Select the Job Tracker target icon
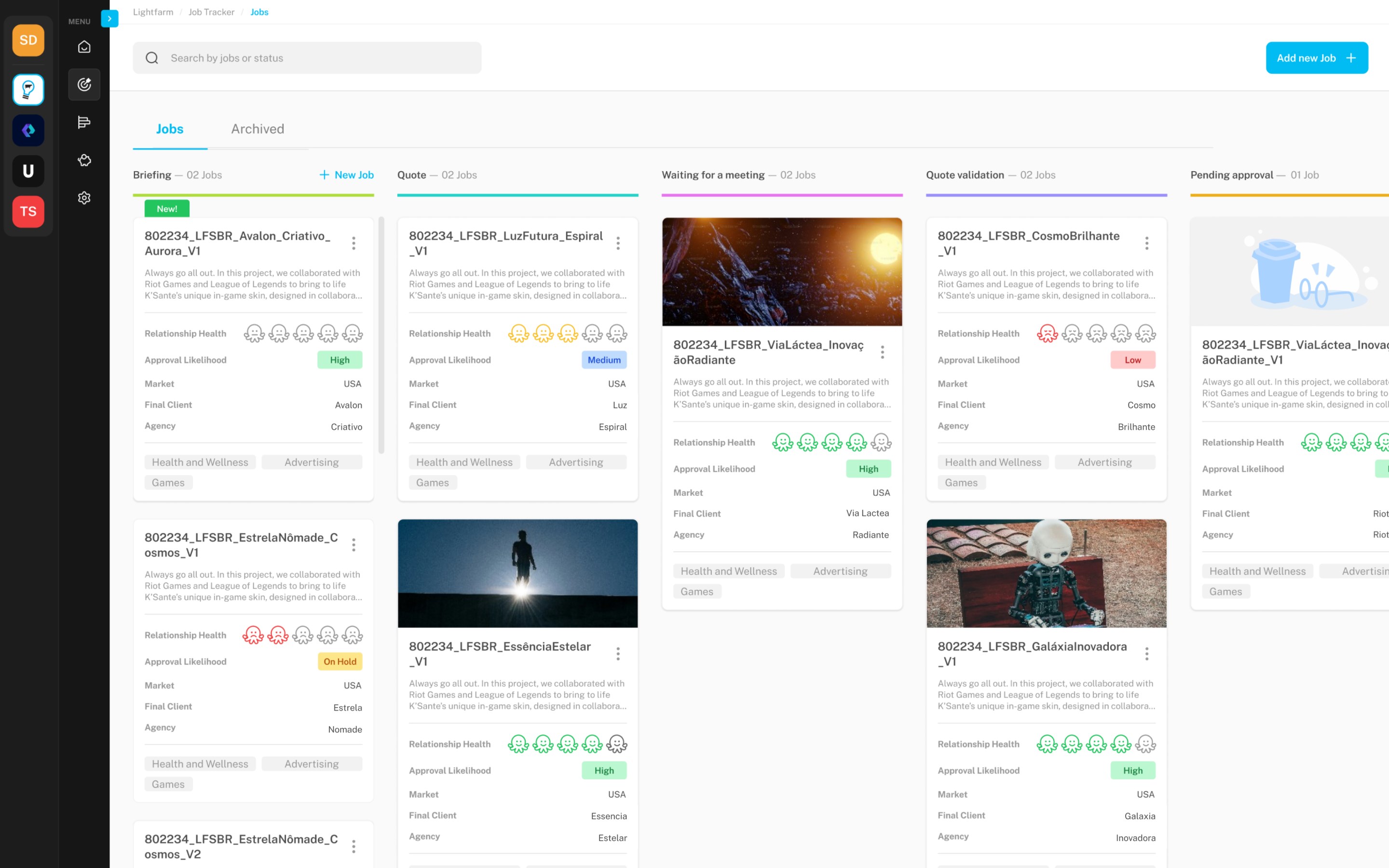This screenshot has height=868, width=1389. click(84, 84)
